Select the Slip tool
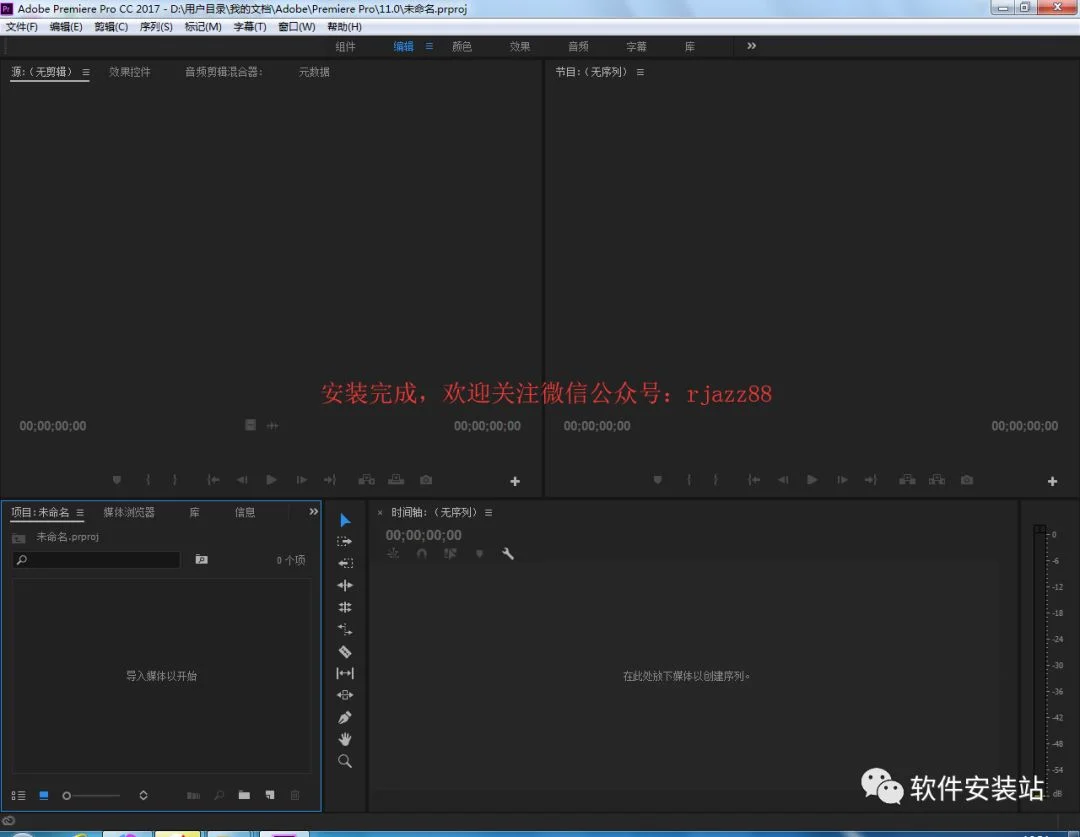 coord(345,673)
